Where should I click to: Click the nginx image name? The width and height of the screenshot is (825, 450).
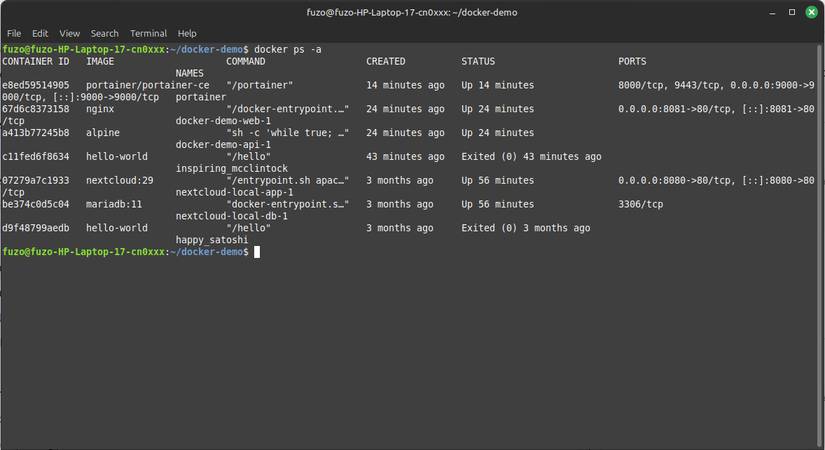point(100,109)
